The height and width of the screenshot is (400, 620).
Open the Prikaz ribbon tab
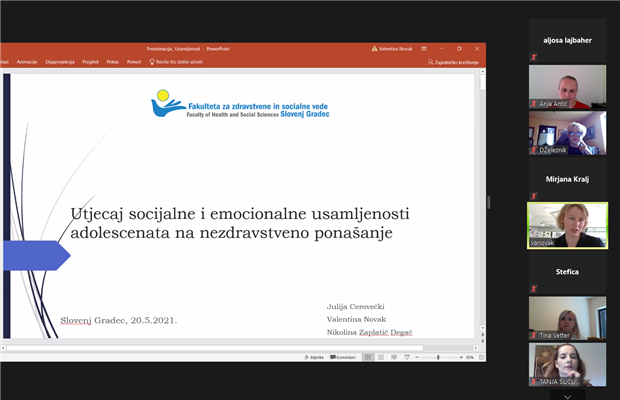click(113, 62)
